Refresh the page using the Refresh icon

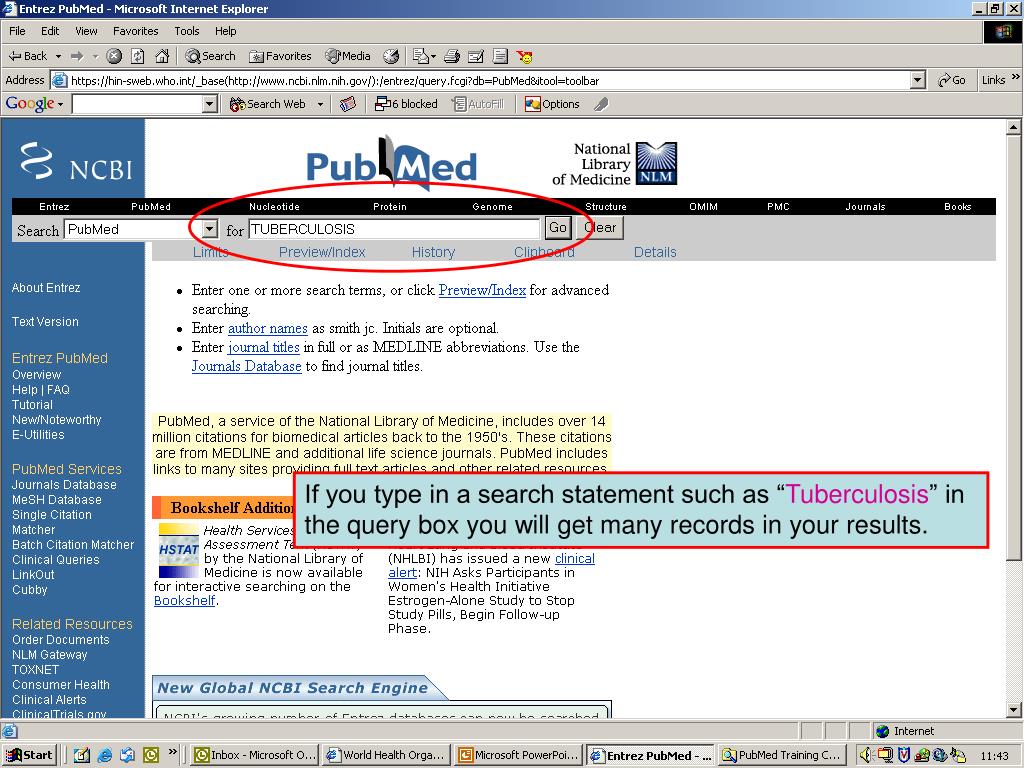pyautogui.click(x=138, y=56)
